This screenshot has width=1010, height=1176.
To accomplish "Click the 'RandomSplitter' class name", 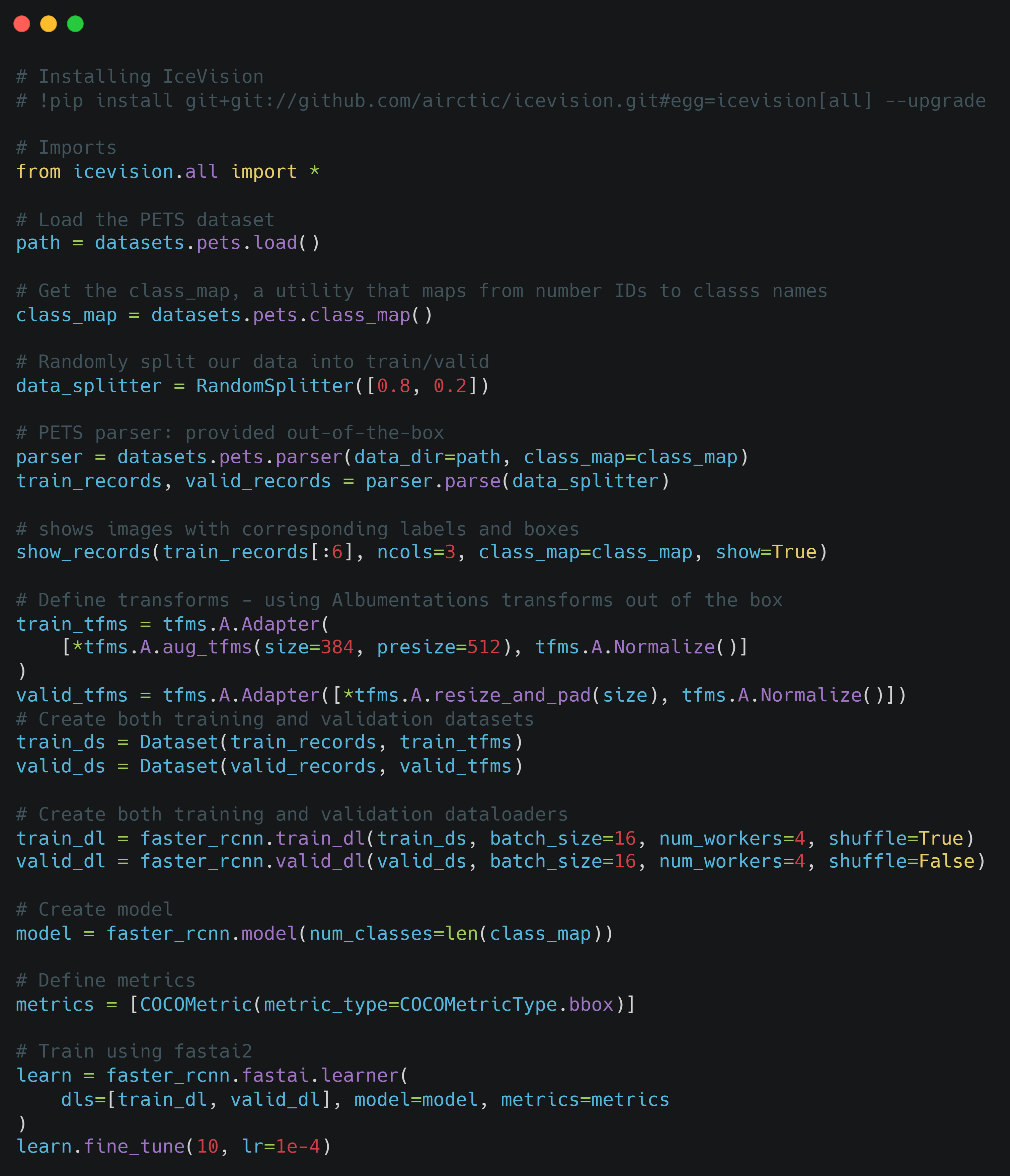I will click(x=275, y=386).
